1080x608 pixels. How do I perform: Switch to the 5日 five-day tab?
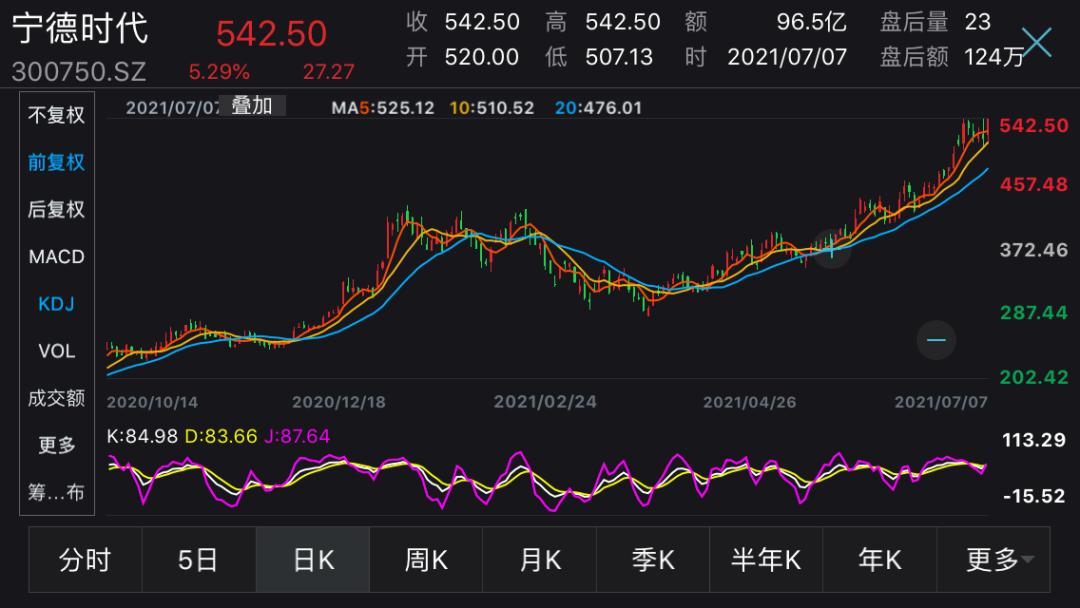pyautogui.click(x=198, y=560)
